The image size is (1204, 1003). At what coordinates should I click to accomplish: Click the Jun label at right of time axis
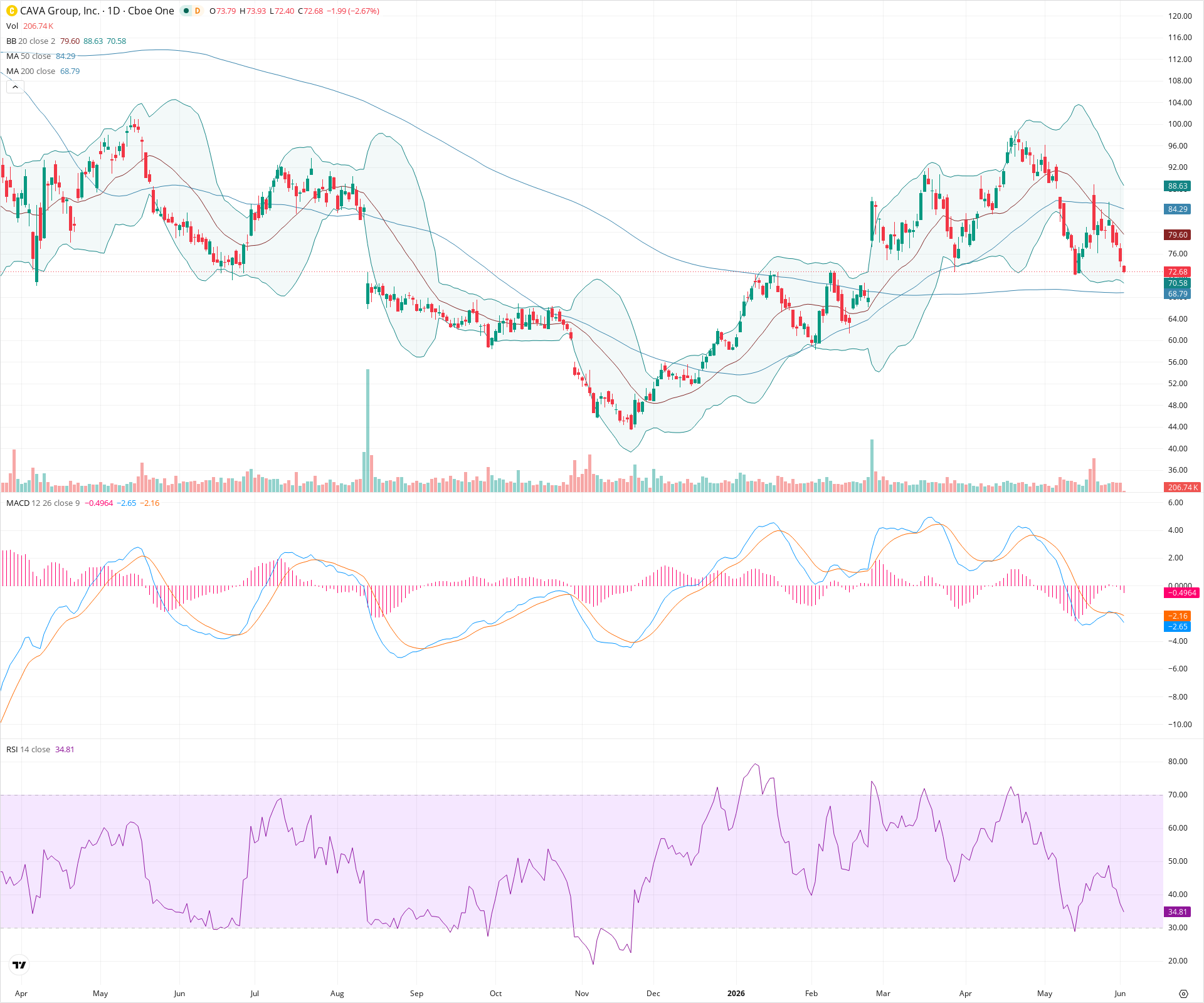(1120, 993)
